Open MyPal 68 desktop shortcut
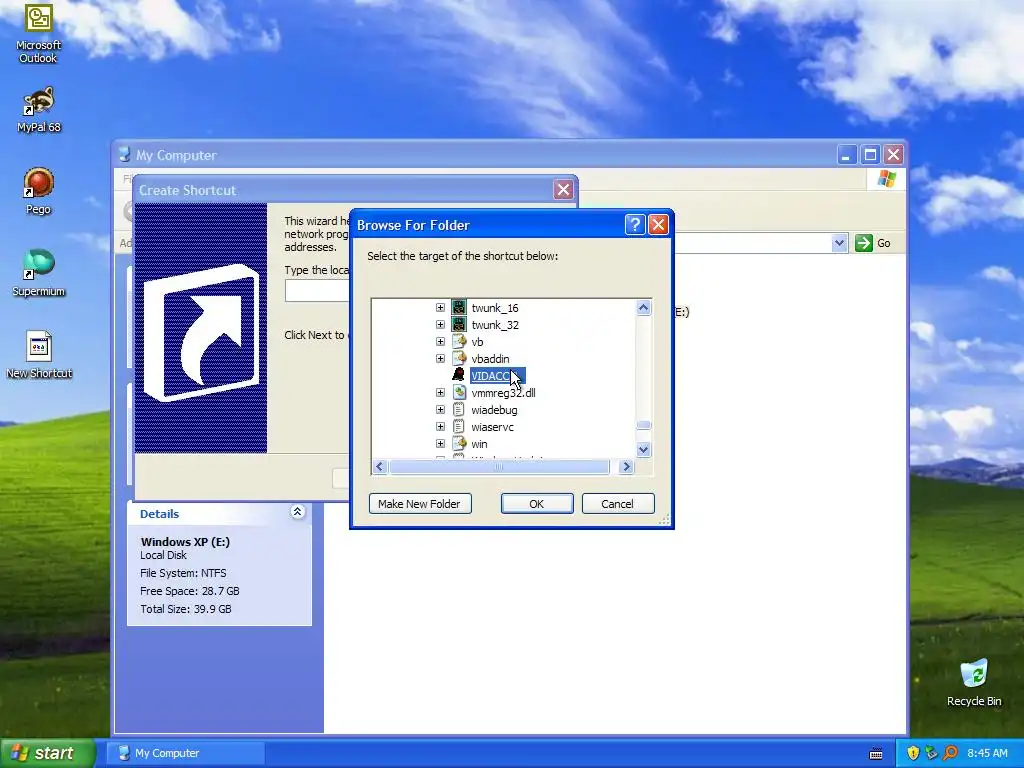This screenshot has height=768, width=1024. [x=39, y=109]
